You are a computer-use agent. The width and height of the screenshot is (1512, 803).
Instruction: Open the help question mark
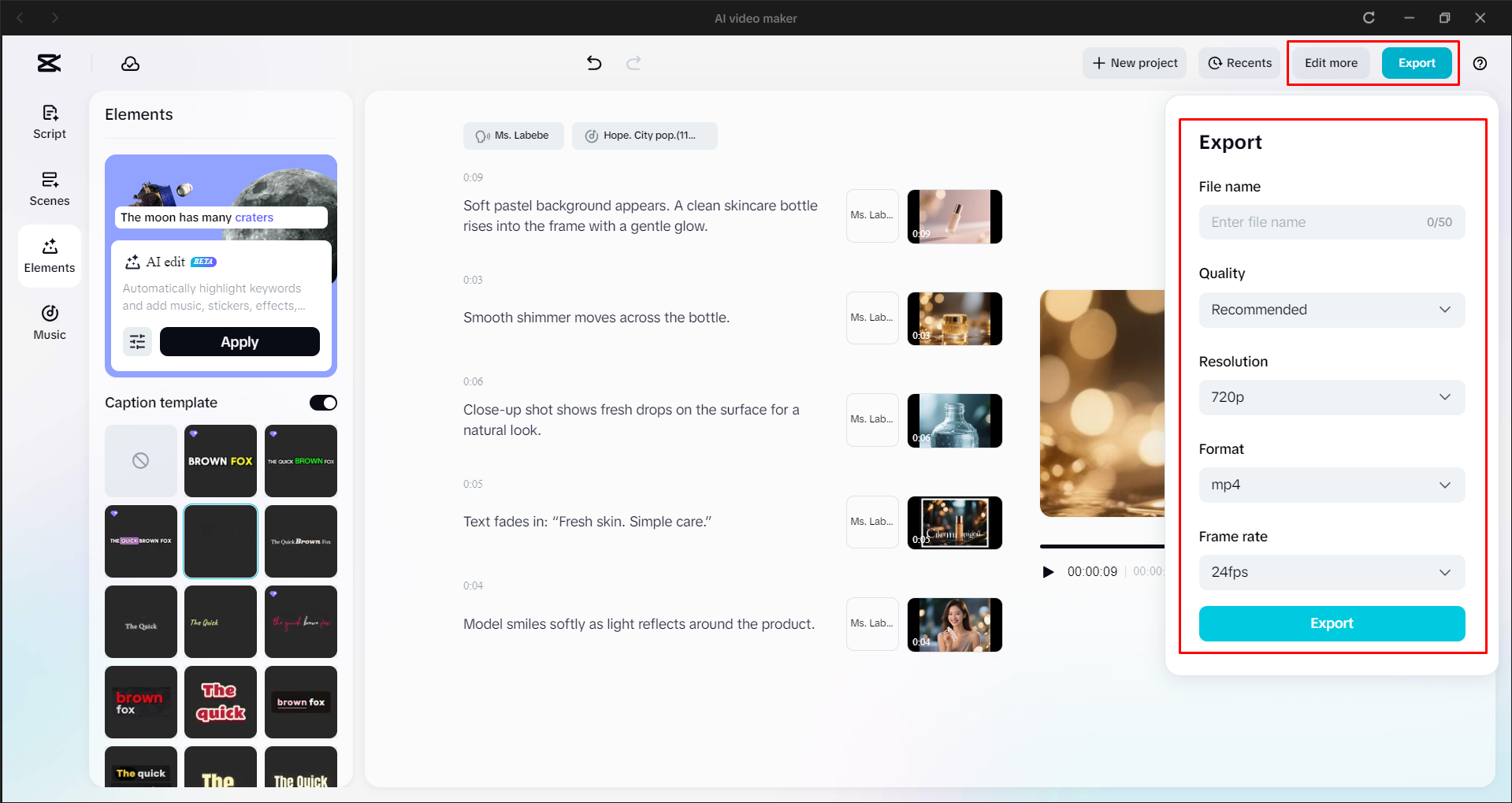coord(1480,63)
